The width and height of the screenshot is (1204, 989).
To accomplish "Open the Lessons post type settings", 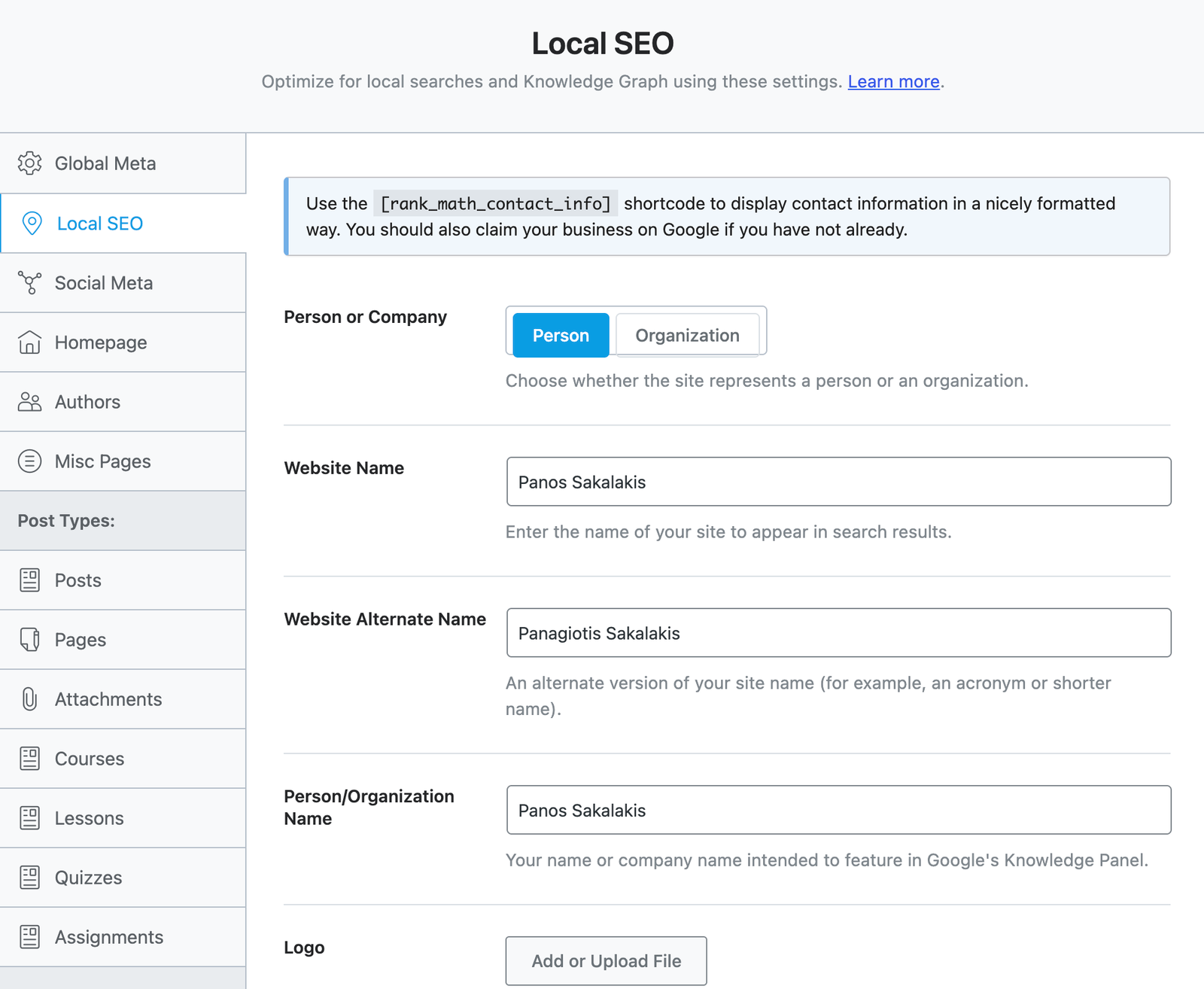I will pyautogui.click(x=123, y=818).
